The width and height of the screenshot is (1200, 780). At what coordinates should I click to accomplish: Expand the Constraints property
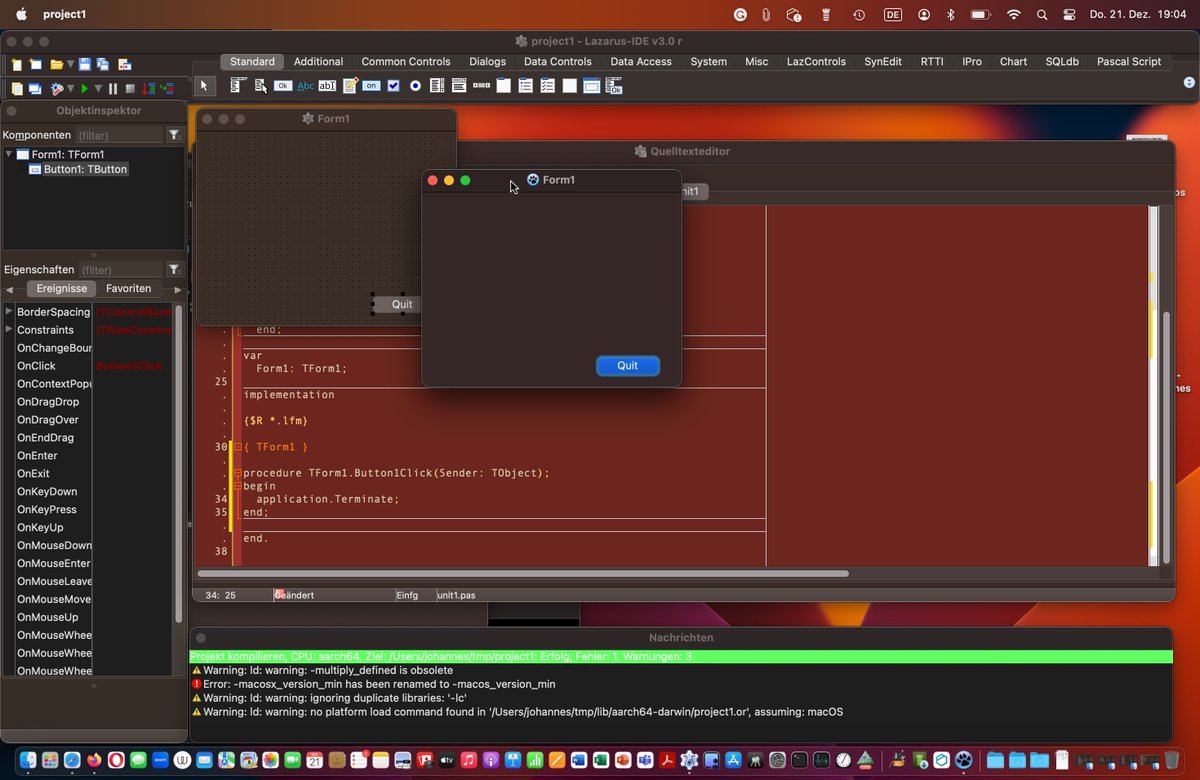(x=9, y=329)
